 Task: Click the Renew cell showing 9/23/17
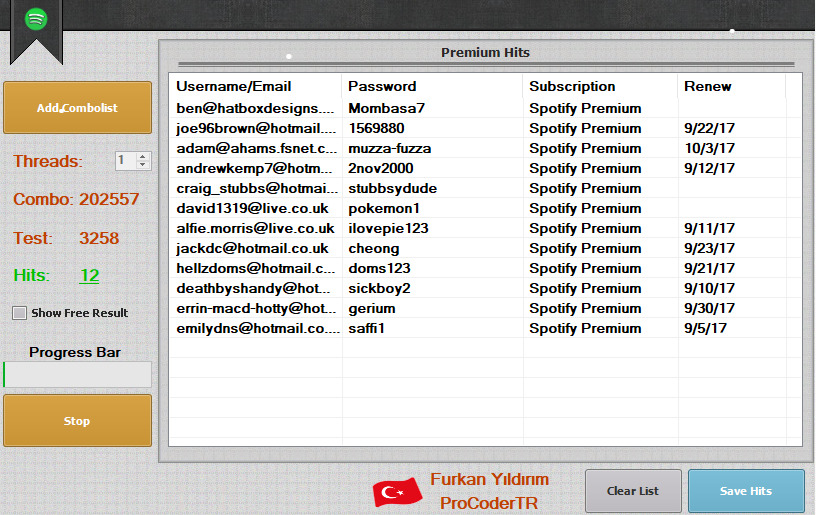(x=709, y=248)
